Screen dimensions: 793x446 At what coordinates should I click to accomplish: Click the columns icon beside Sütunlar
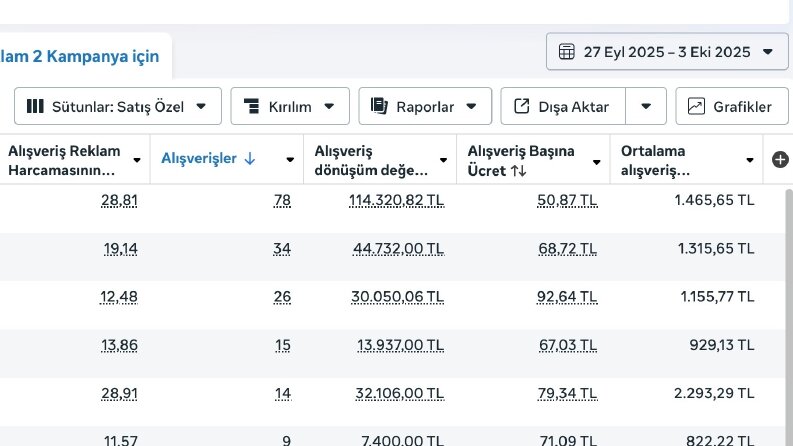[x=35, y=106]
